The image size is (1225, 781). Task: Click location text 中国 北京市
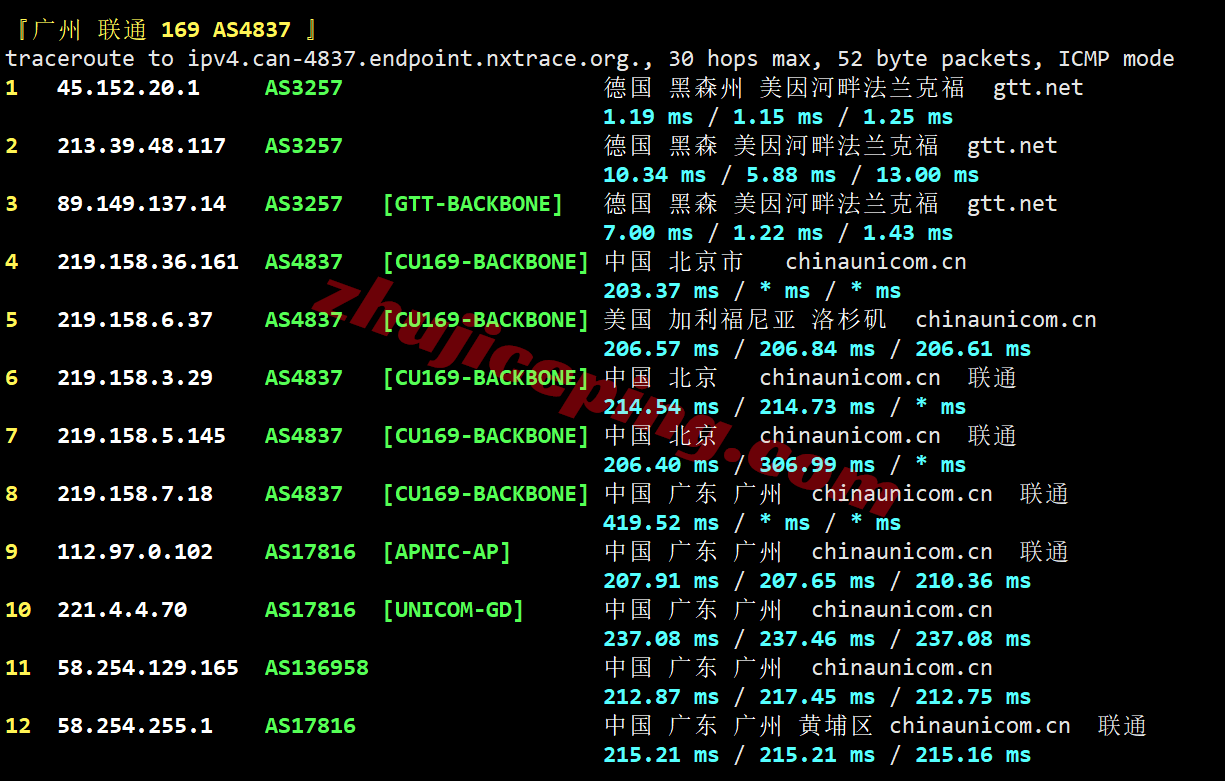click(674, 262)
